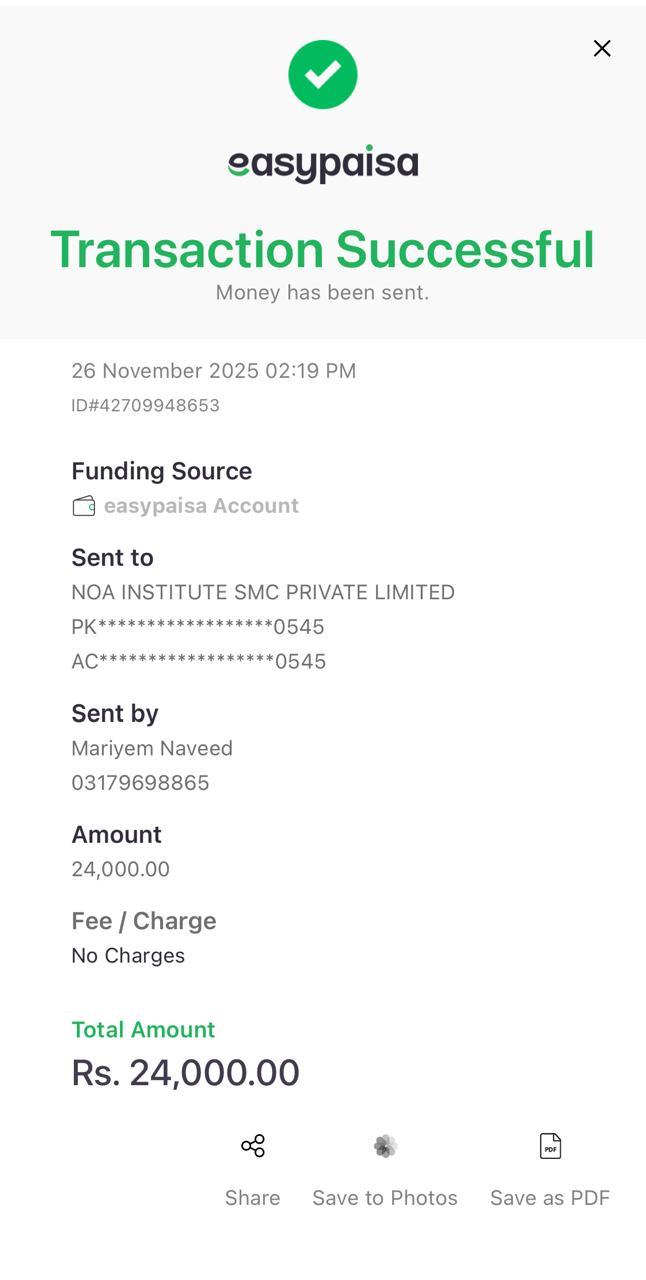Tap the Save as PDF icon

click(550, 1146)
